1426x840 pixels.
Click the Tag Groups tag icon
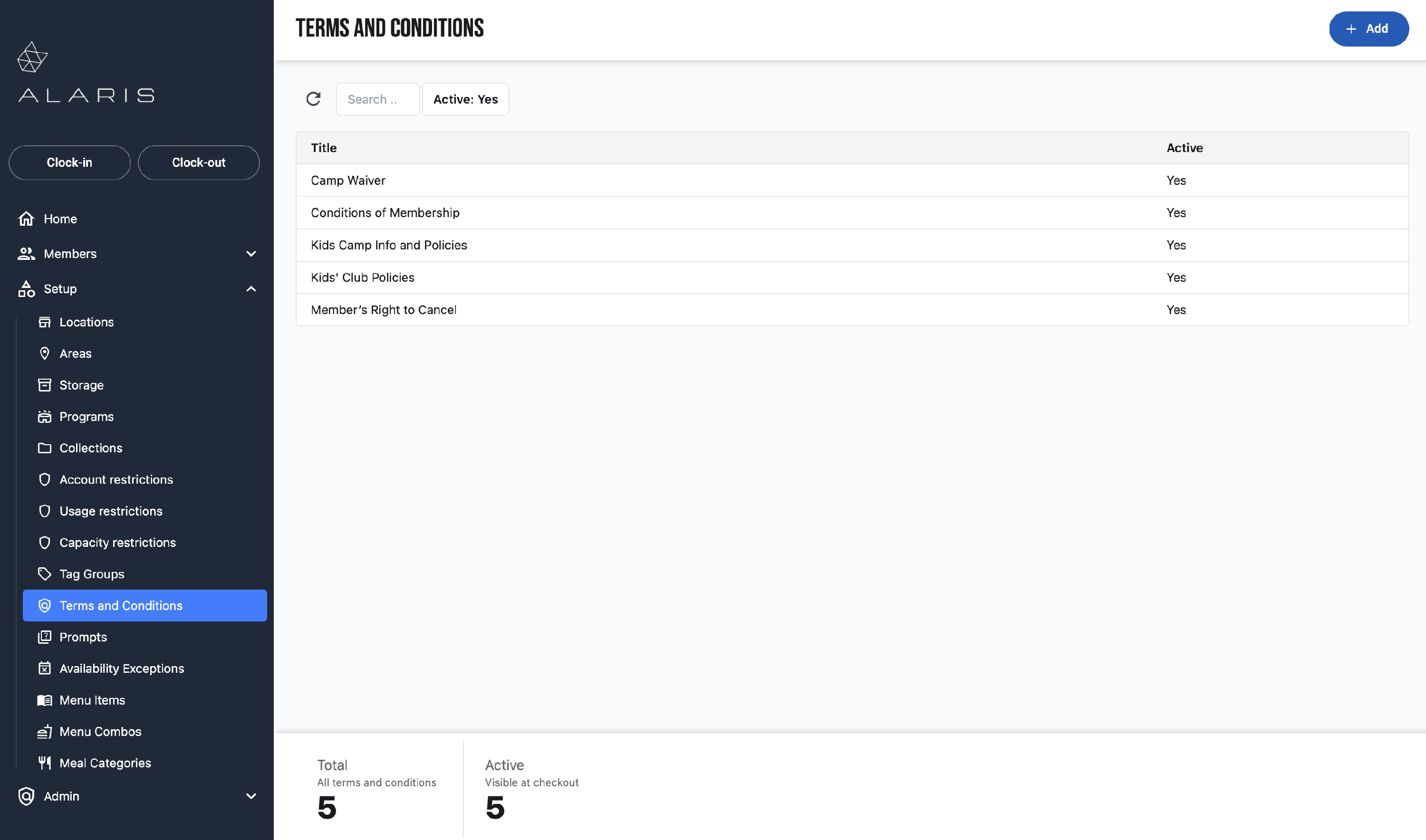[x=44, y=574]
